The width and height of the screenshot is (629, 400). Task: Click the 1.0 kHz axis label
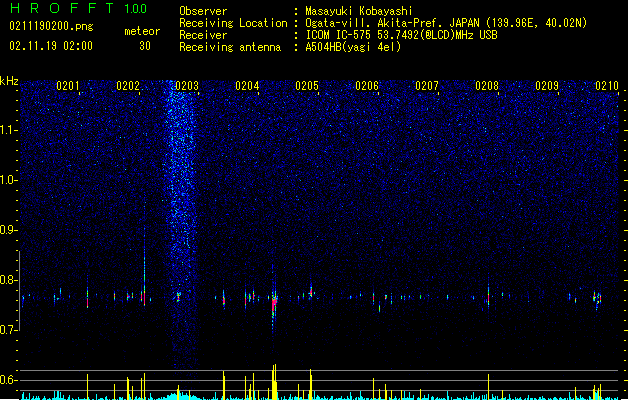click(9, 180)
